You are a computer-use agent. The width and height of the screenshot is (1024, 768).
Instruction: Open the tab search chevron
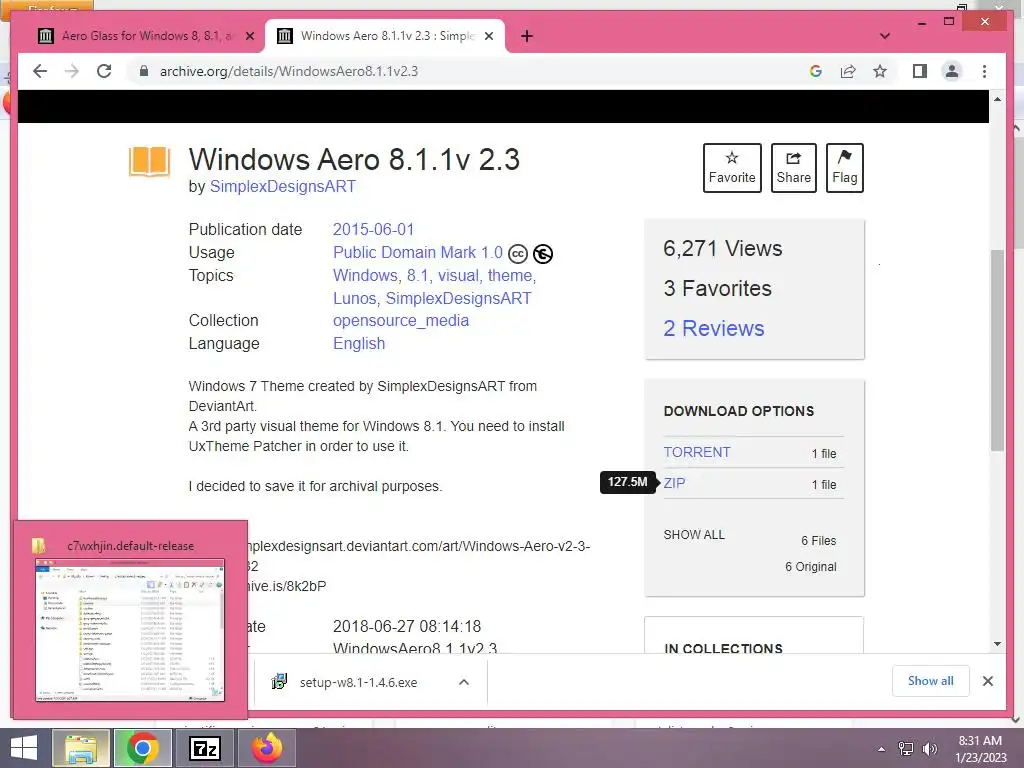[885, 36]
